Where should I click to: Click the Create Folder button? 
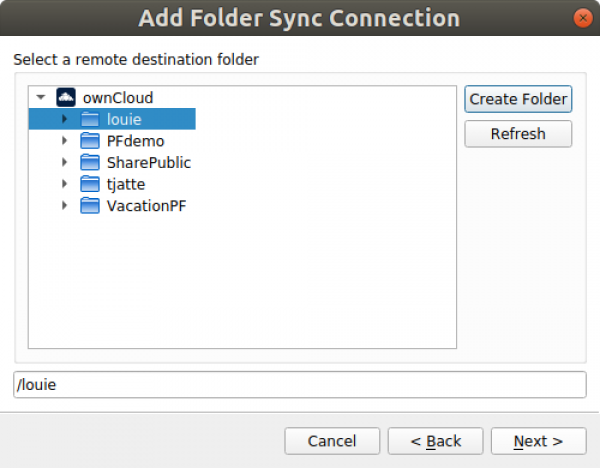(518, 99)
